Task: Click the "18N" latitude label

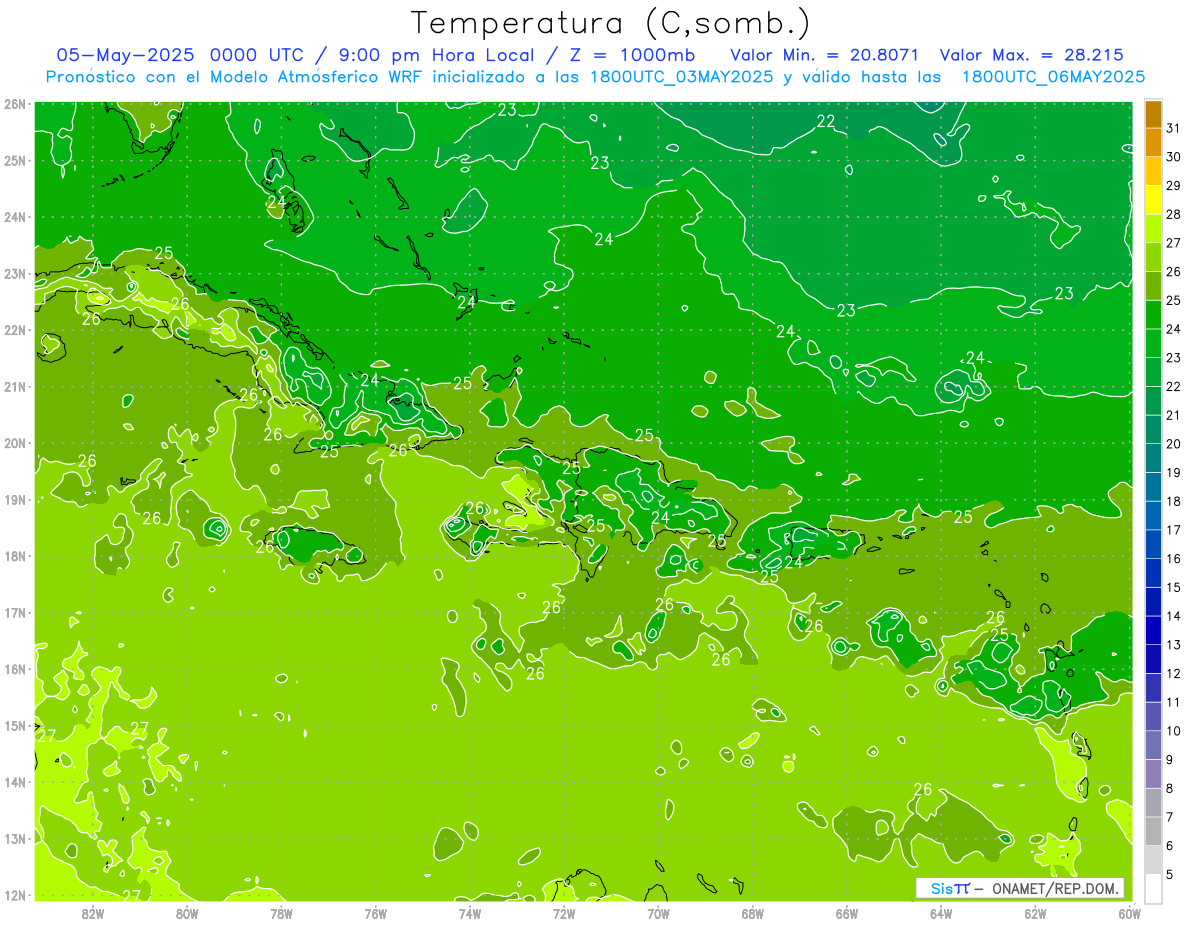Action: tap(15, 556)
